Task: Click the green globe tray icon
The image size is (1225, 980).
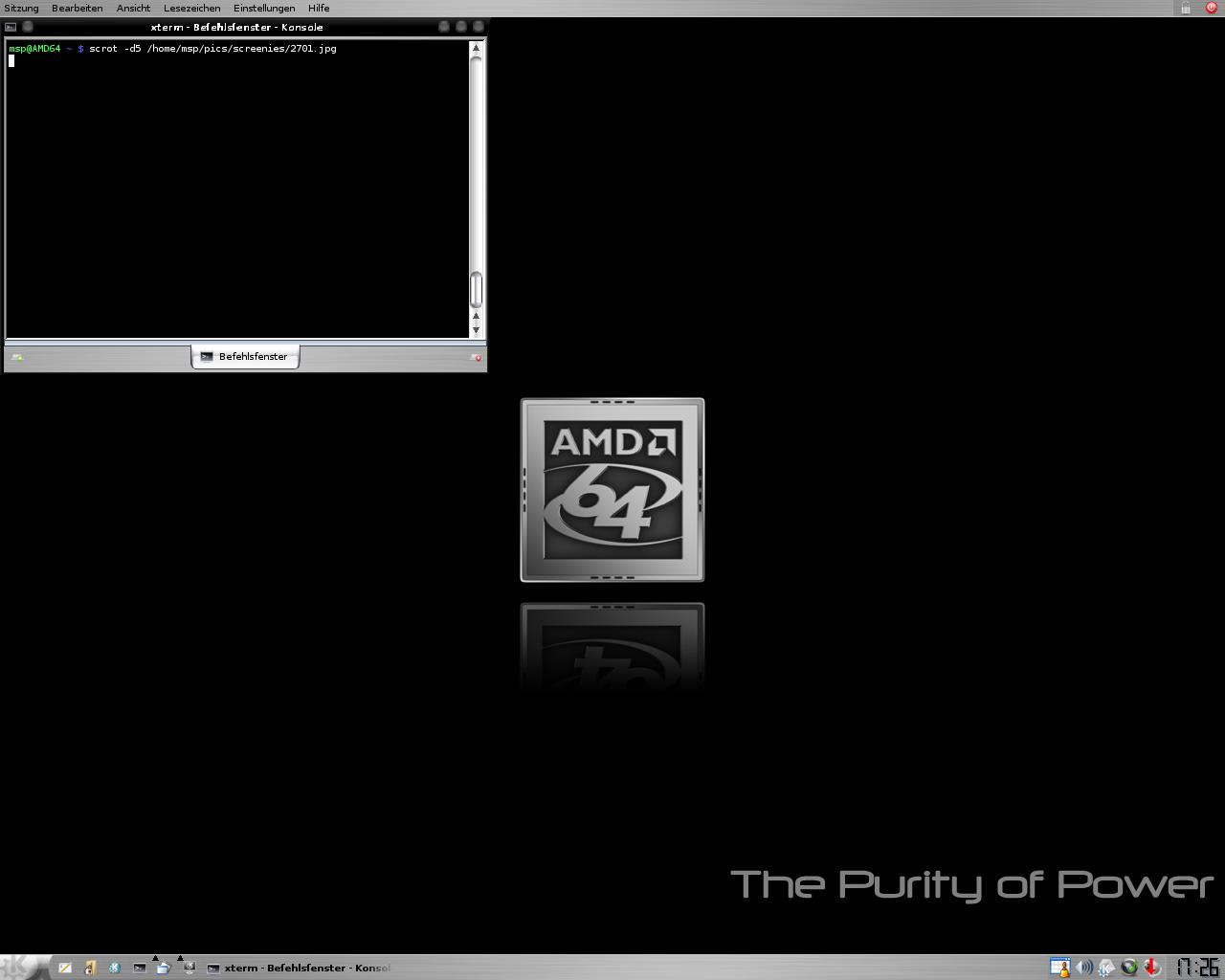Action: [1129, 968]
